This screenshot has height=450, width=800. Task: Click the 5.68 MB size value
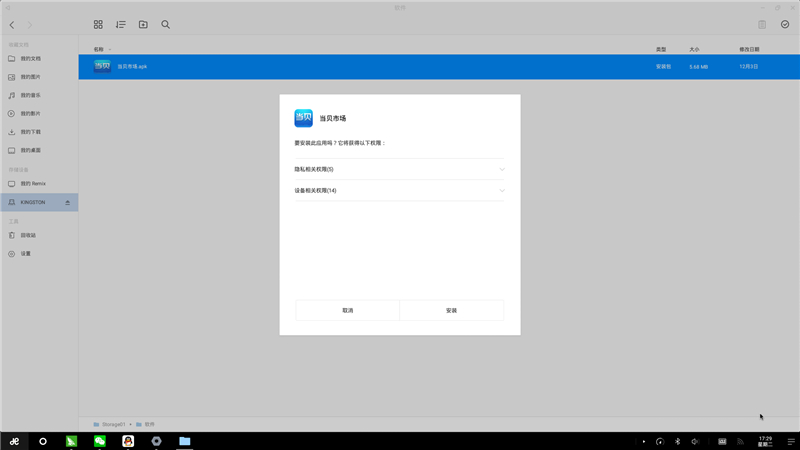pyautogui.click(x=698, y=67)
